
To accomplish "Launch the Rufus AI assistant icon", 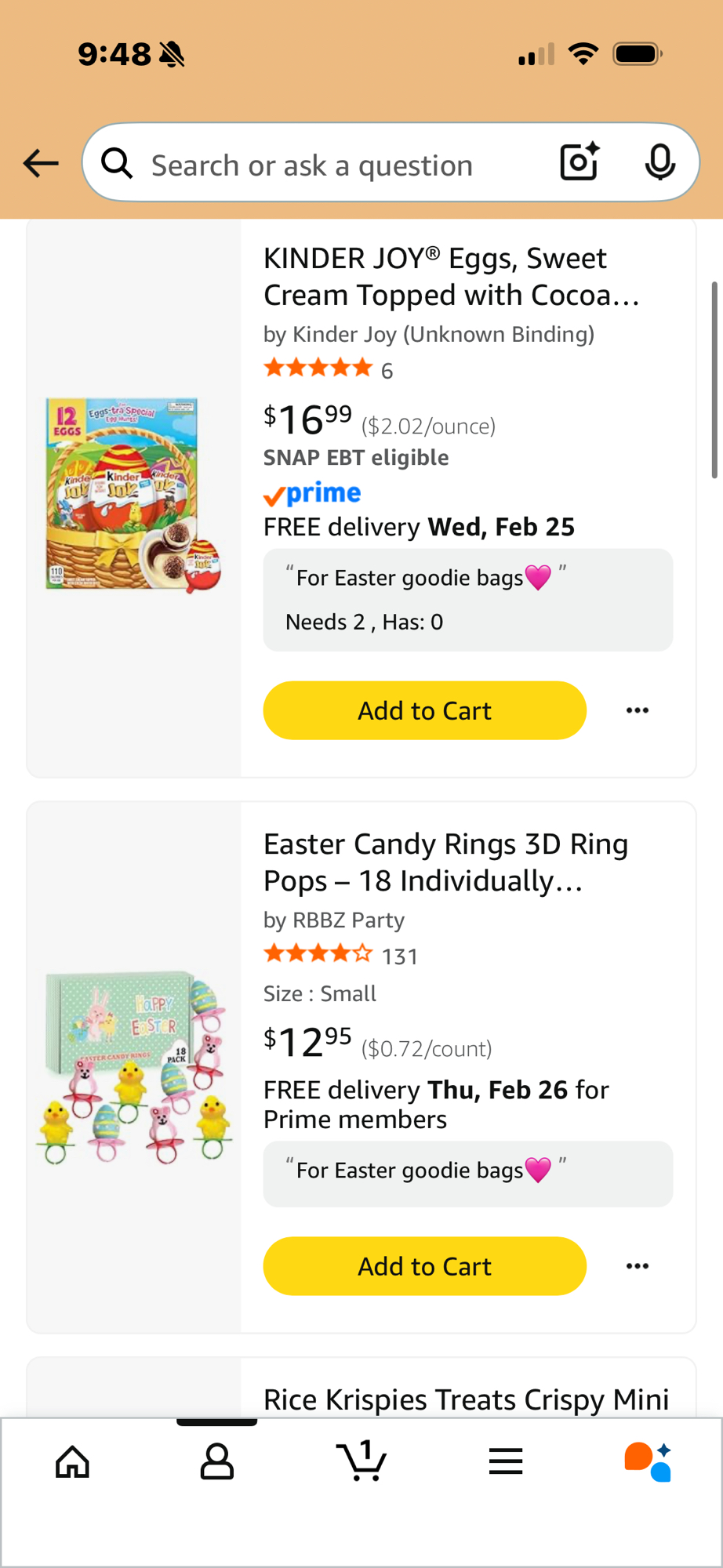I will (x=648, y=1462).
